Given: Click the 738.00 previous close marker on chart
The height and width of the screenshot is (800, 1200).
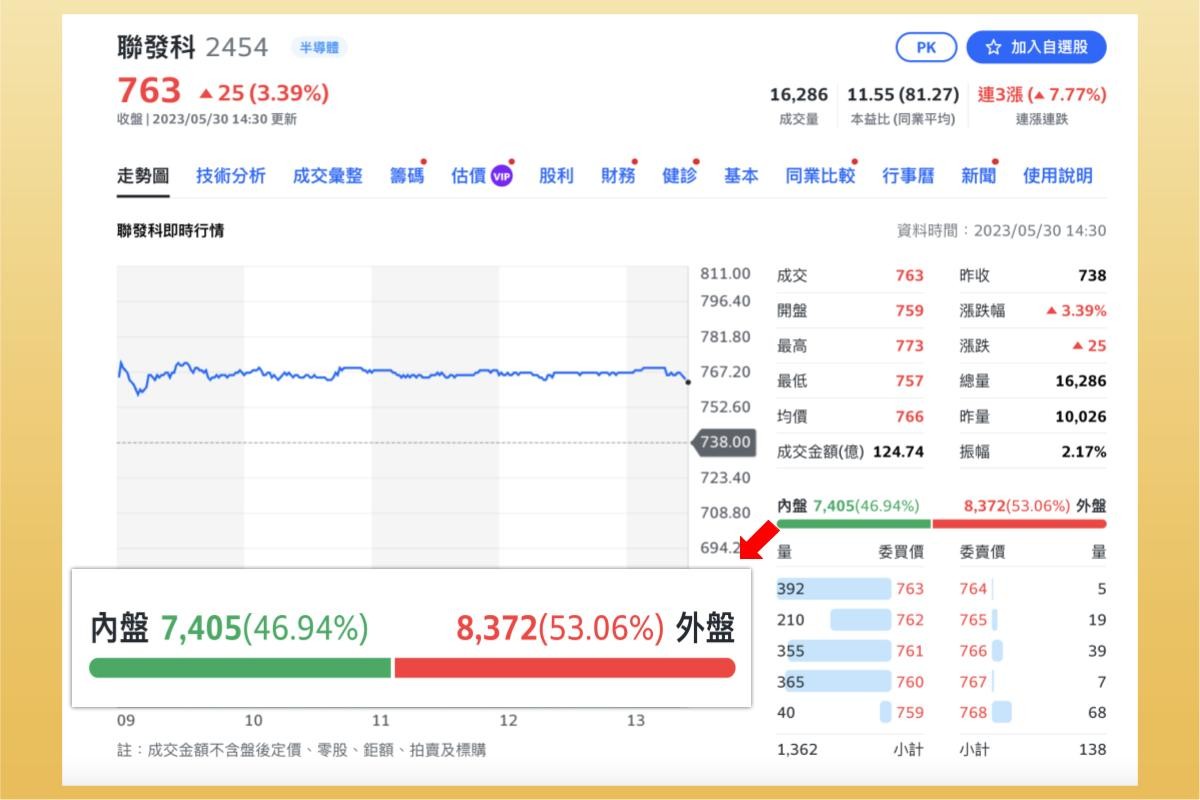Looking at the screenshot, I should pyautogui.click(x=723, y=442).
